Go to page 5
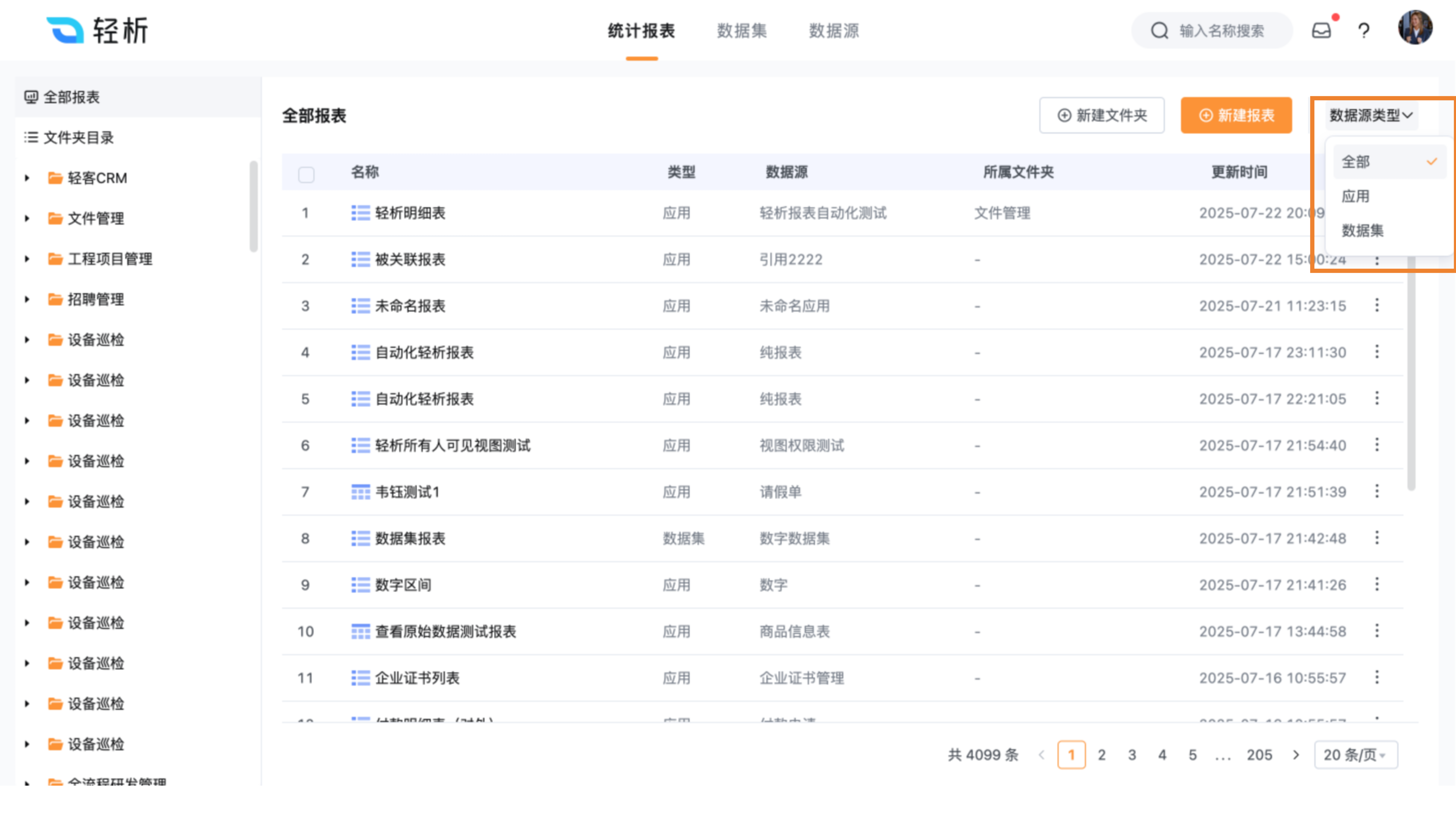This screenshot has height=819, width=1456. click(x=1193, y=755)
